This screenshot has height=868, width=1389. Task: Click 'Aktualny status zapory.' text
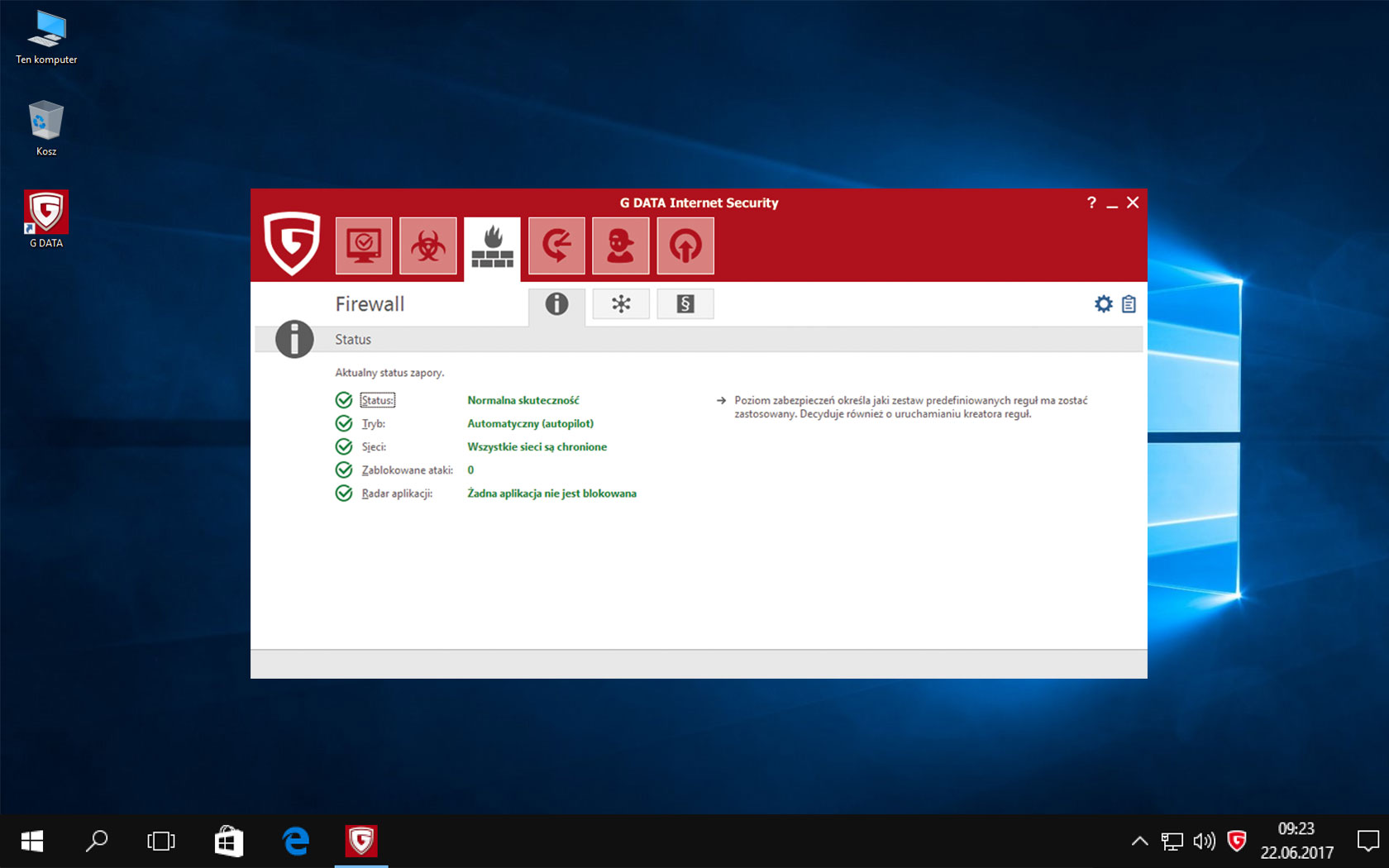(389, 373)
